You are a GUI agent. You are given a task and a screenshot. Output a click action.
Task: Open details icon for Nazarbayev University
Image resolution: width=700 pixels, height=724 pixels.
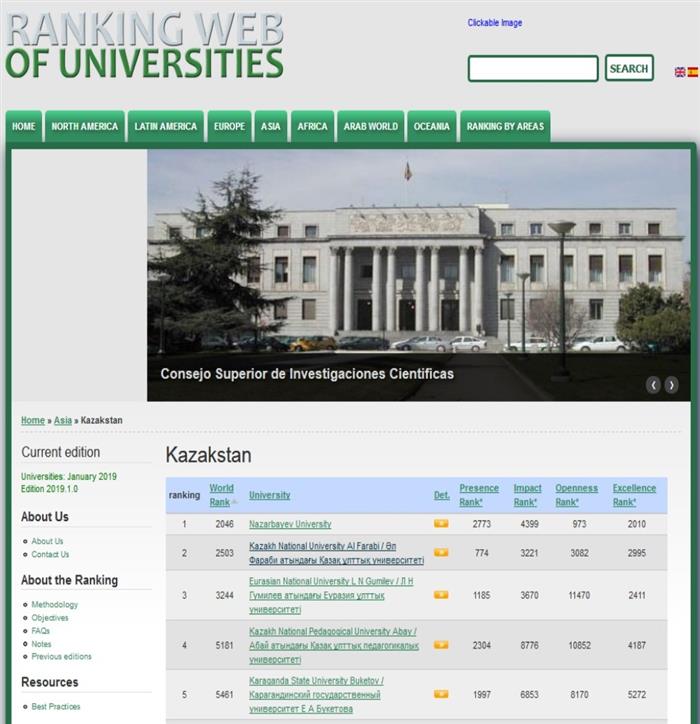tap(441, 524)
